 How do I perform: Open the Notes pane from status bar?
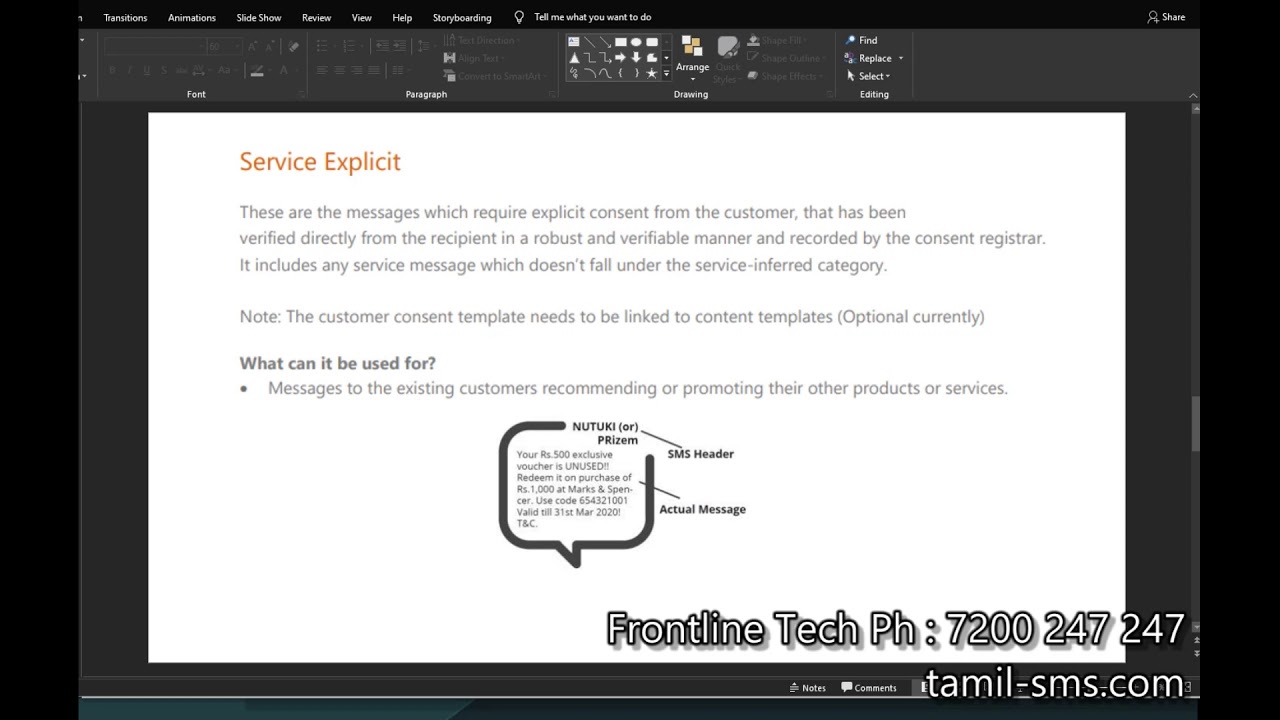pos(808,688)
